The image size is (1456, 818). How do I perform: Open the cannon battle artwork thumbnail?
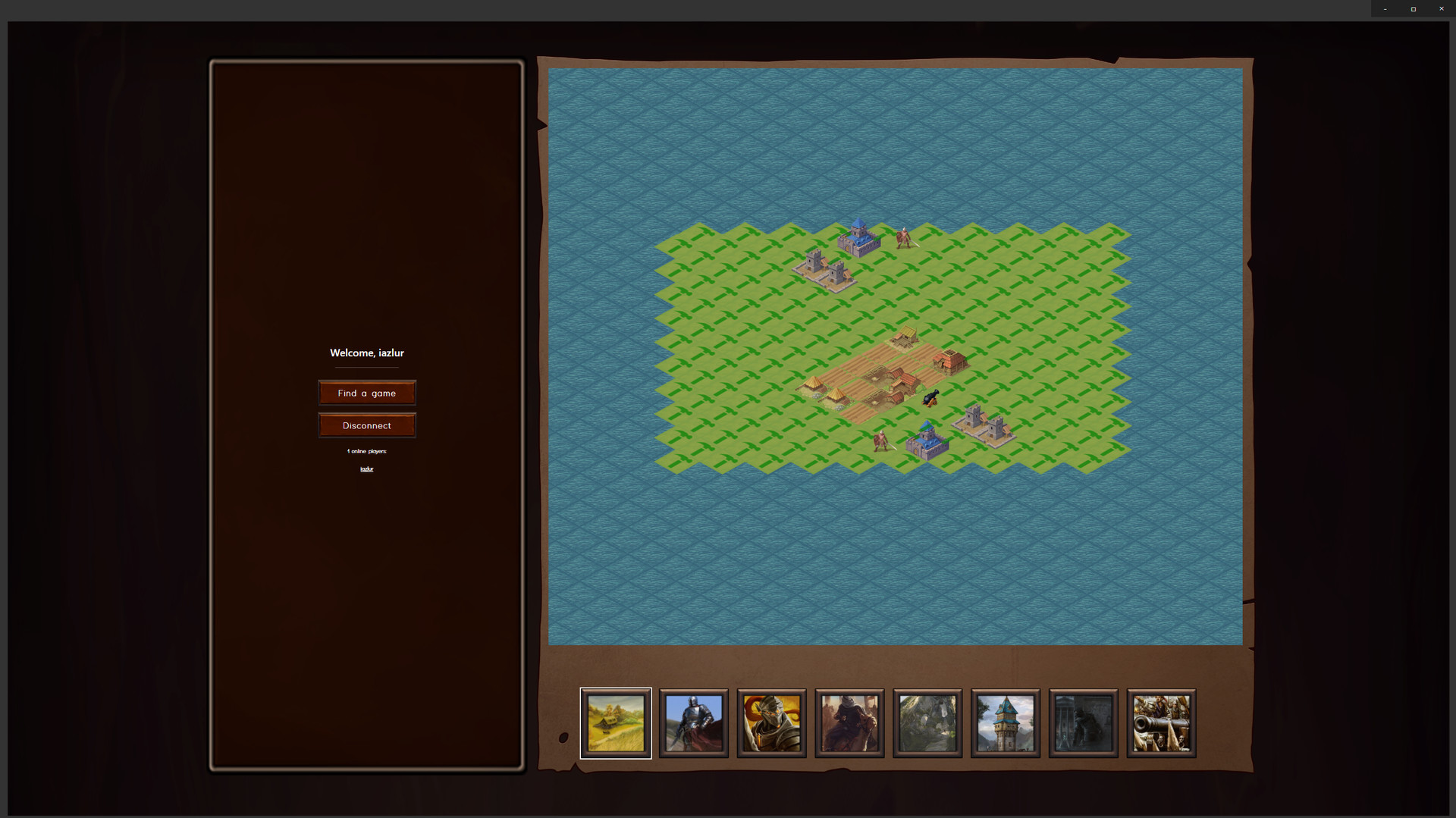[1161, 722]
